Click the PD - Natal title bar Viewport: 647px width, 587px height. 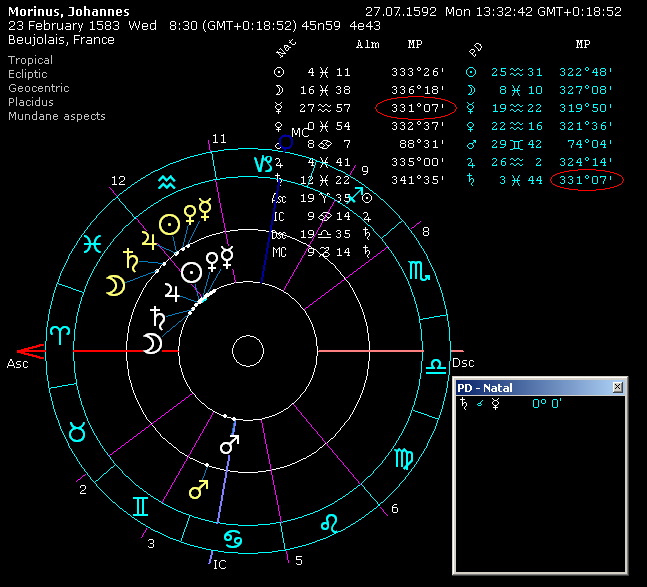[x=530, y=387]
